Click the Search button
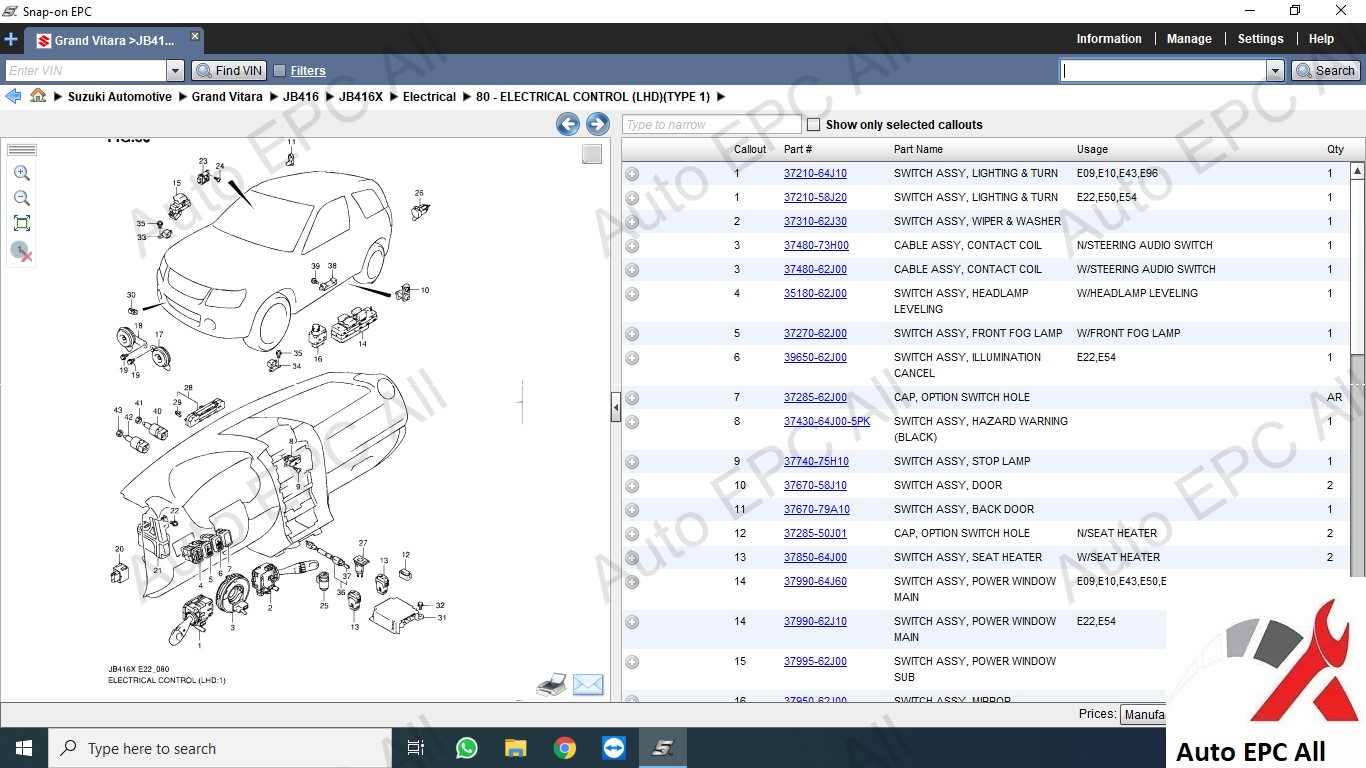 pos(1325,70)
